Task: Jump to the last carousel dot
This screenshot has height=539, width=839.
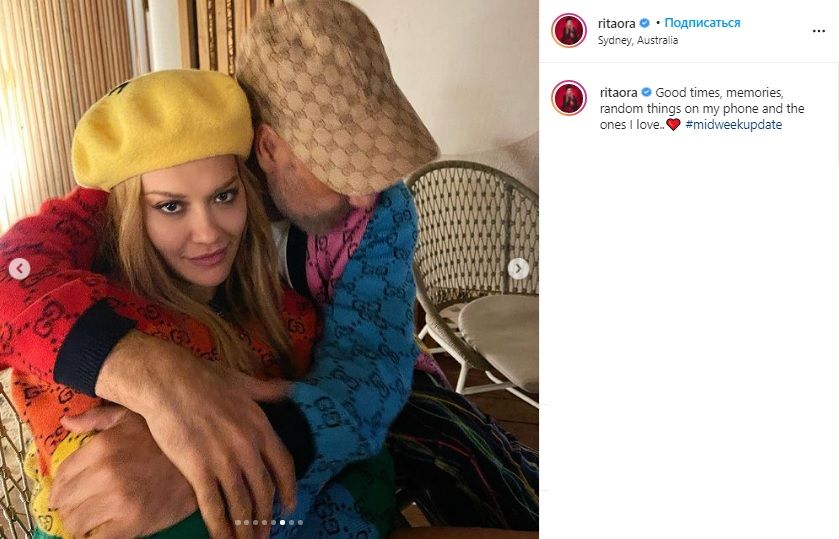Action: coord(300,522)
